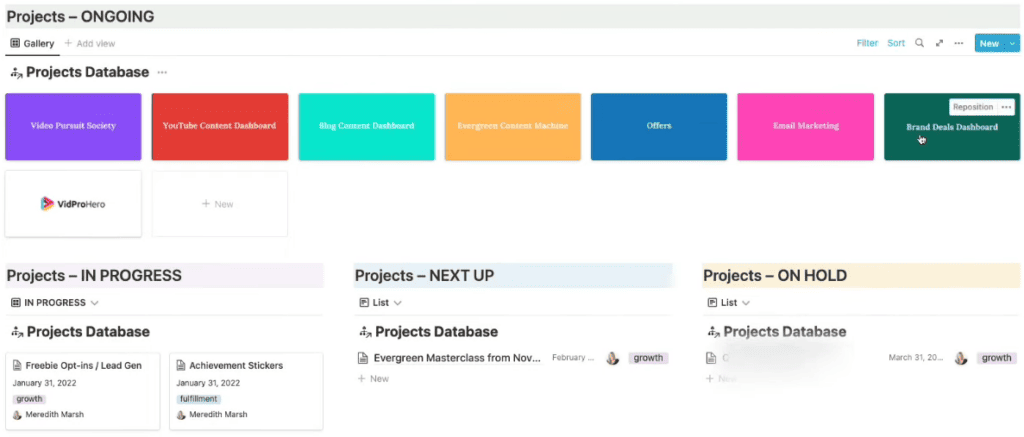Viewport: 1024px width, 437px height.
Task: Click the gallery grid icon on Gallery tab
Action: [16, 43]
